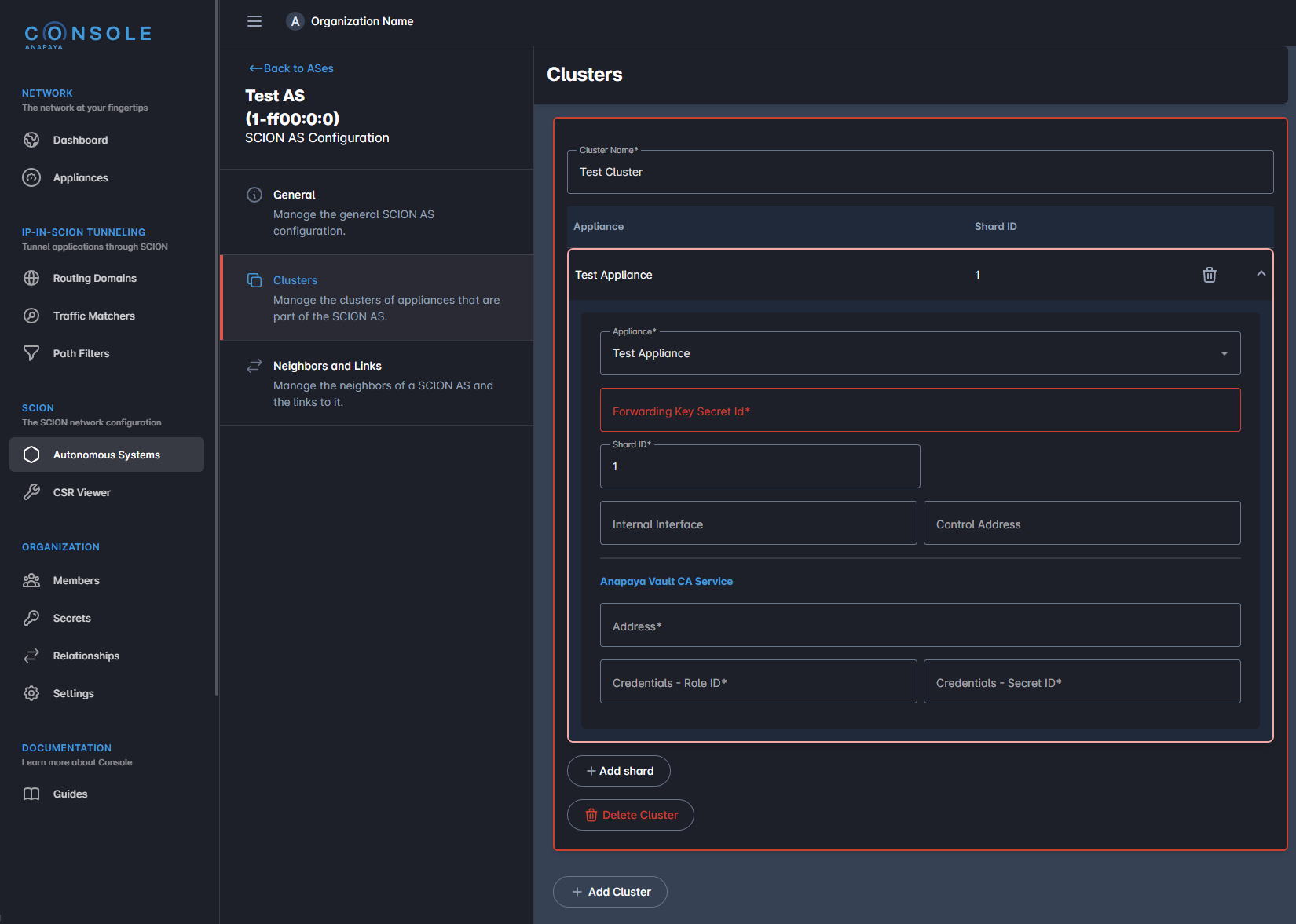
Task: Open Routing Domains in the sidebar
Action: 94,278
